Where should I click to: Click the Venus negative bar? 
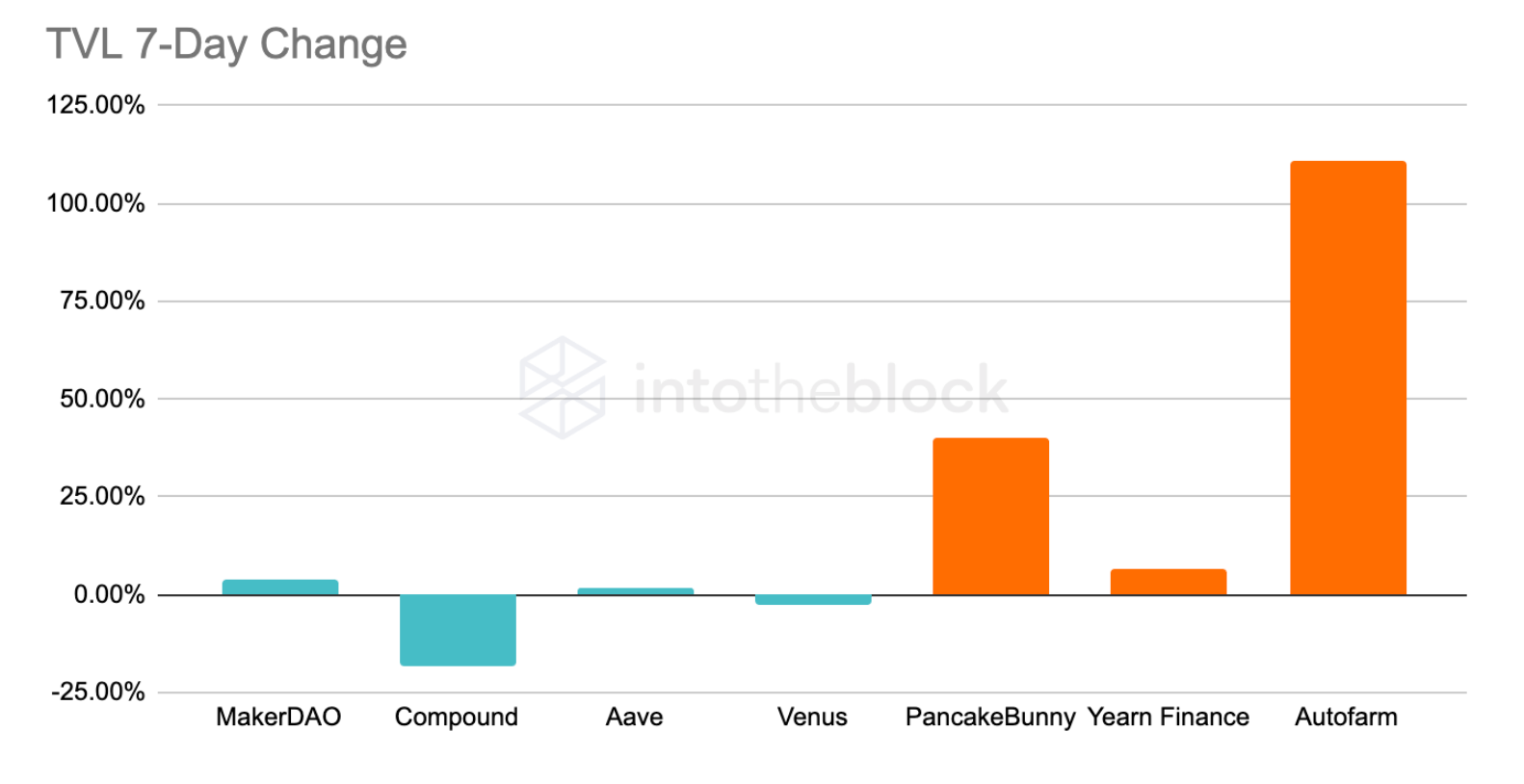point(813,600)
